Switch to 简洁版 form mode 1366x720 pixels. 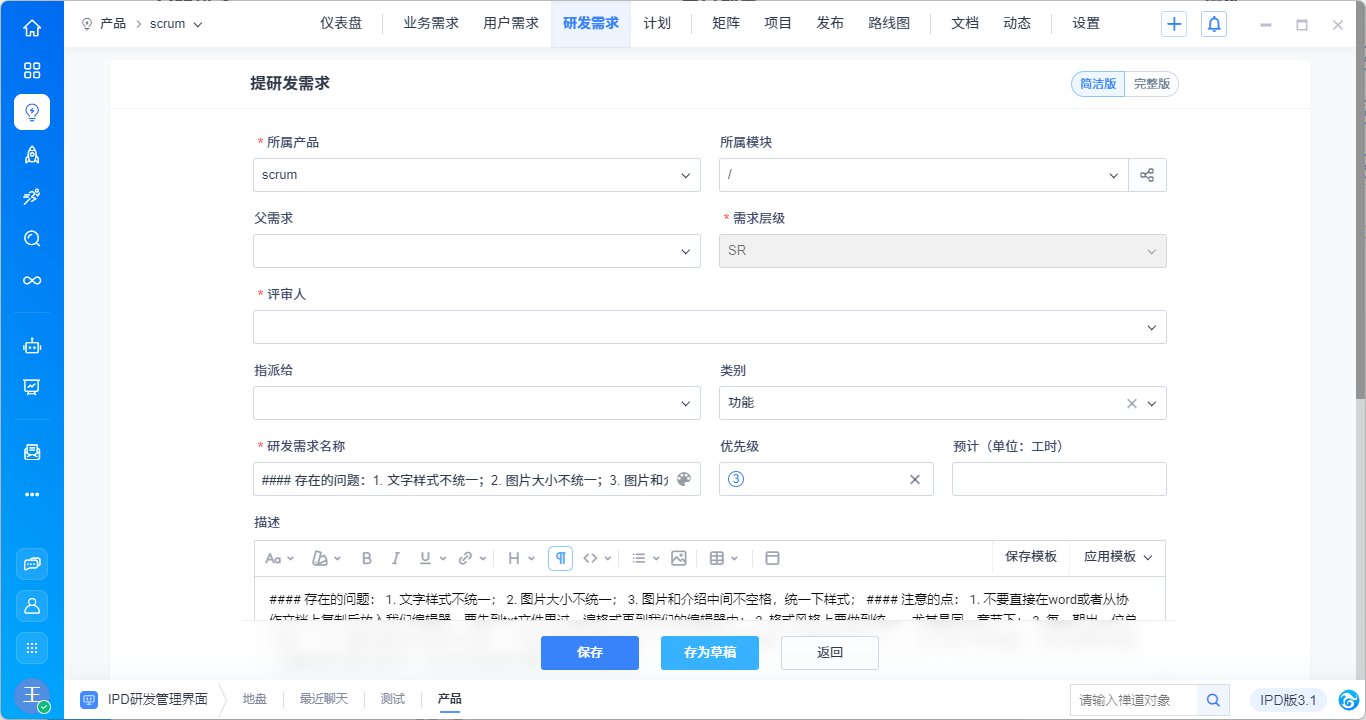1098,84
